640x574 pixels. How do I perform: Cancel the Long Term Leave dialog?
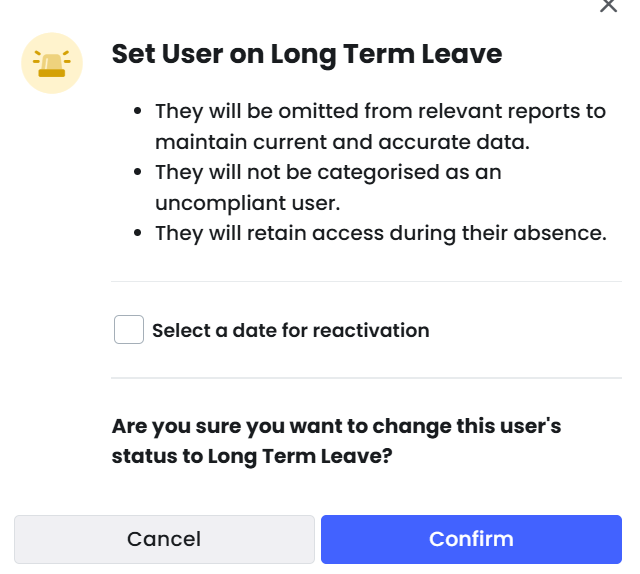(164, 539)
